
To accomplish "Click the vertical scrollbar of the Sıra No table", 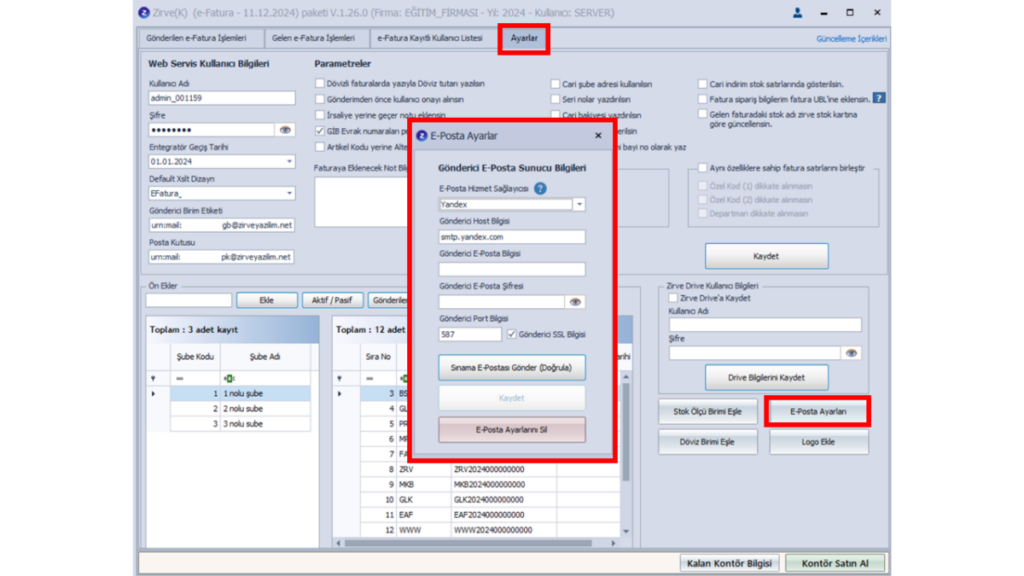I will tap(626, 431).
